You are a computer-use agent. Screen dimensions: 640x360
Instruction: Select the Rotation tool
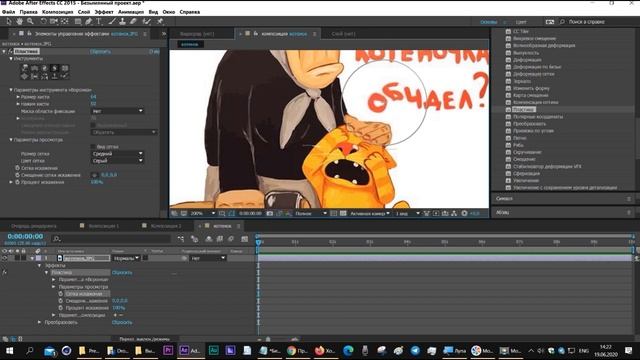pos(43,21)
